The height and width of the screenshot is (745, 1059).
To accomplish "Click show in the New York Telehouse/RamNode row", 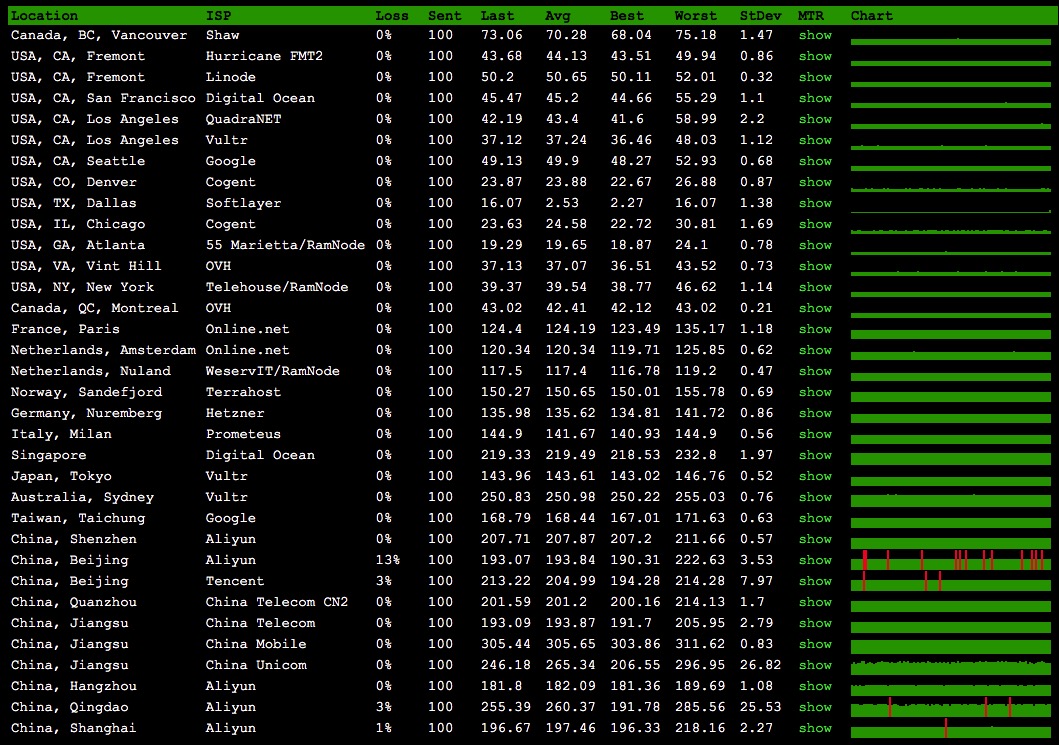I will (x=815, y=287).
